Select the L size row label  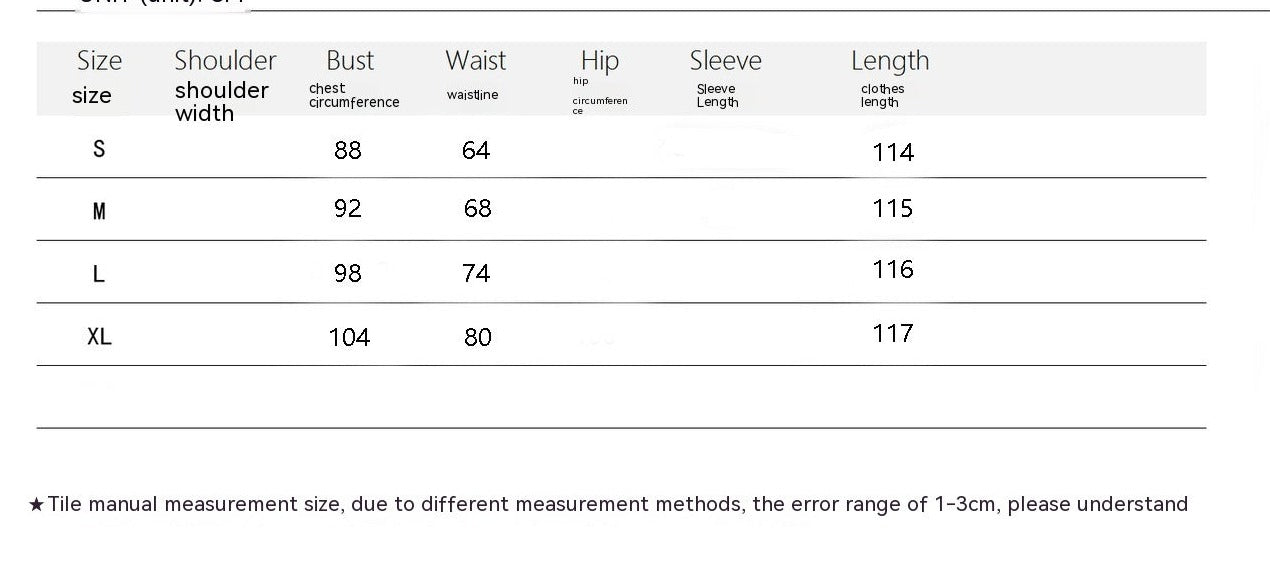click(x=98, y=274)
